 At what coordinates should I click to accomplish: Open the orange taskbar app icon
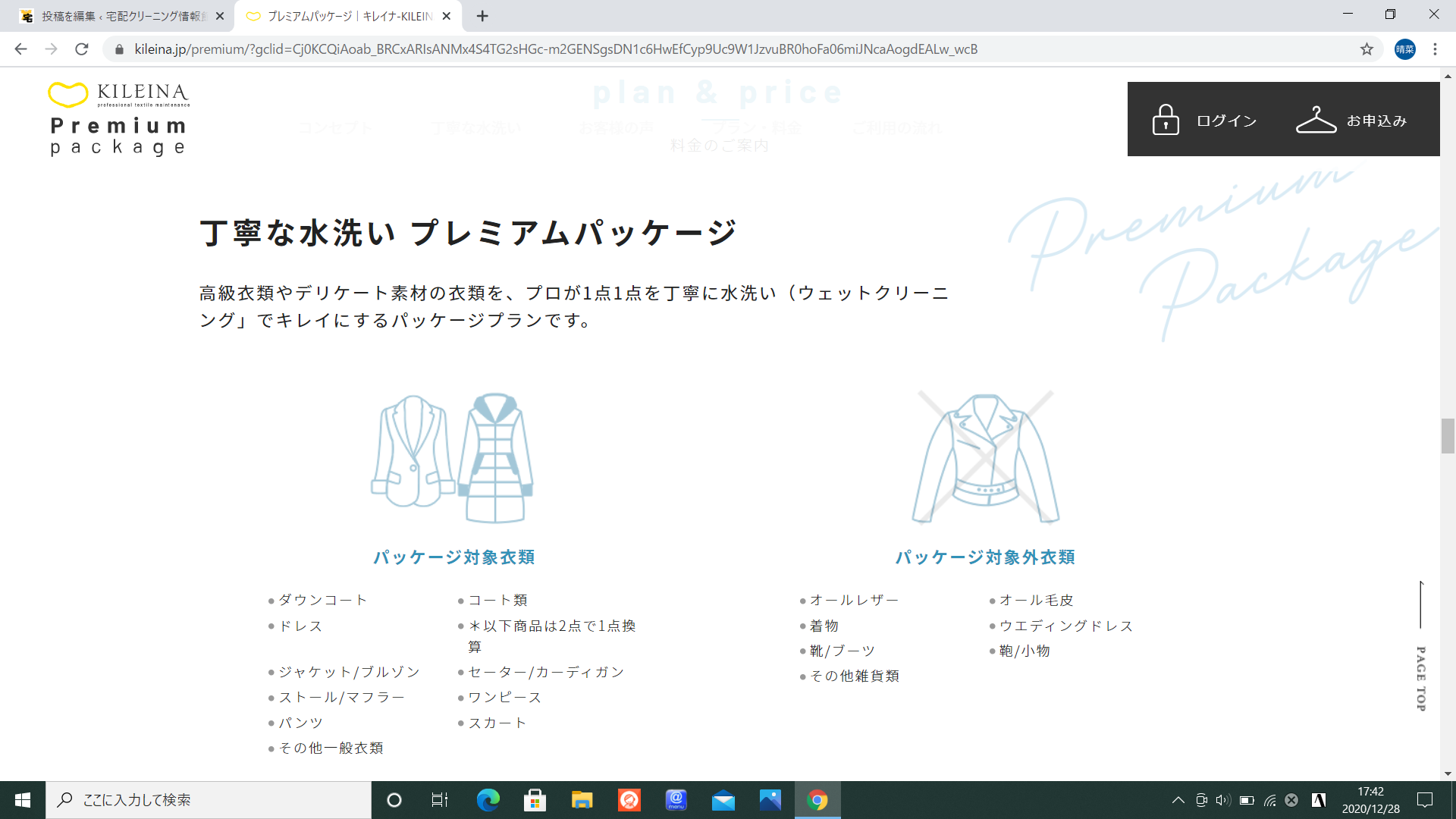pyautogui.click(x=629, y=800)
